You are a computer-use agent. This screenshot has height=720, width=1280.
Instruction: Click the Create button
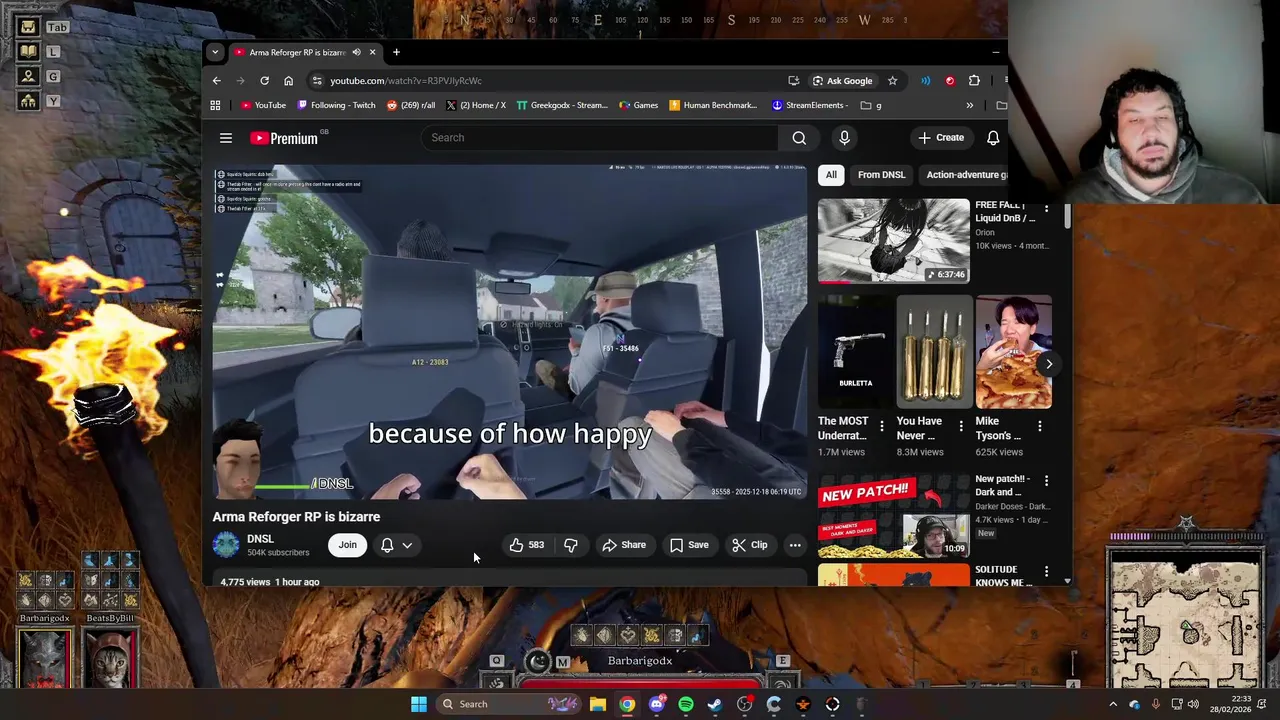point(941,138)
